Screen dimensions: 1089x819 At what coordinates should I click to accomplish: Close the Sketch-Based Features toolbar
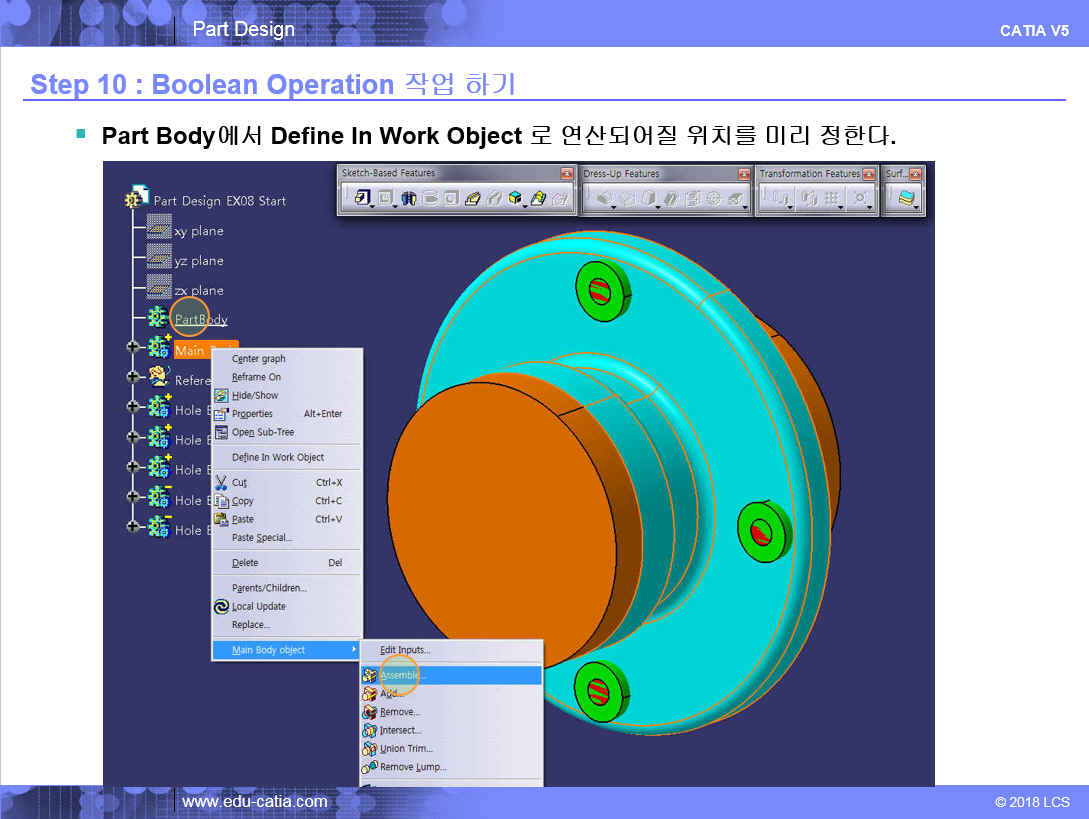[567, 174]
